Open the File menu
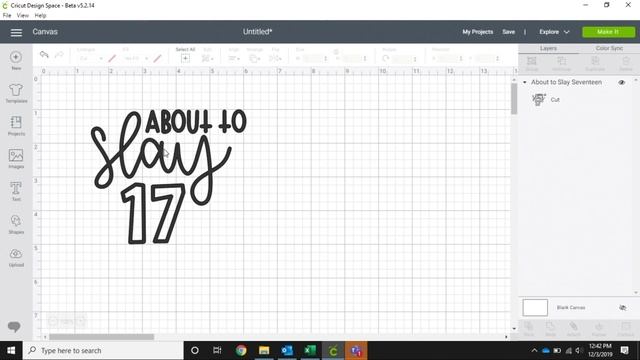 tap(7, 16)
